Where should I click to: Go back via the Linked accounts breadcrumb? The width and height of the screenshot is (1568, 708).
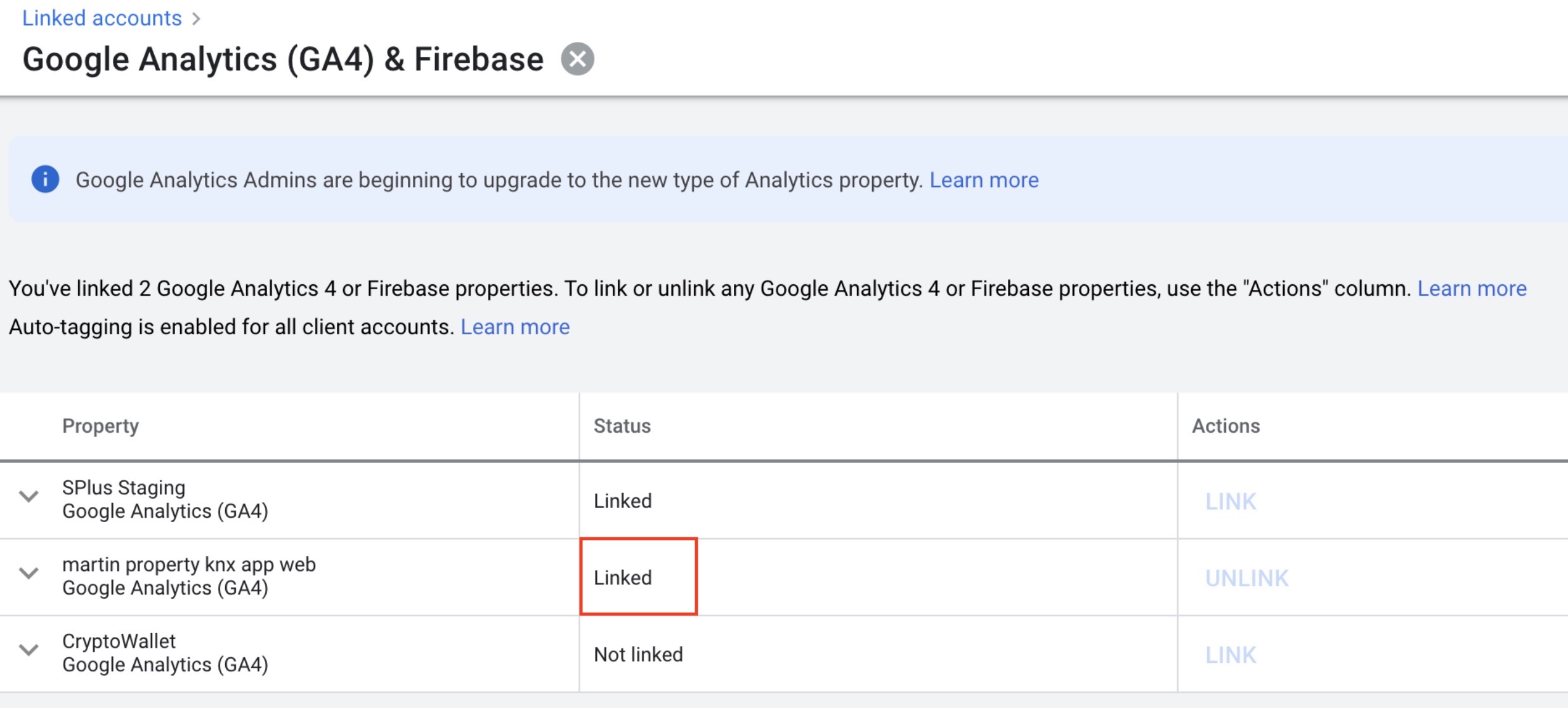pos(101,18)
